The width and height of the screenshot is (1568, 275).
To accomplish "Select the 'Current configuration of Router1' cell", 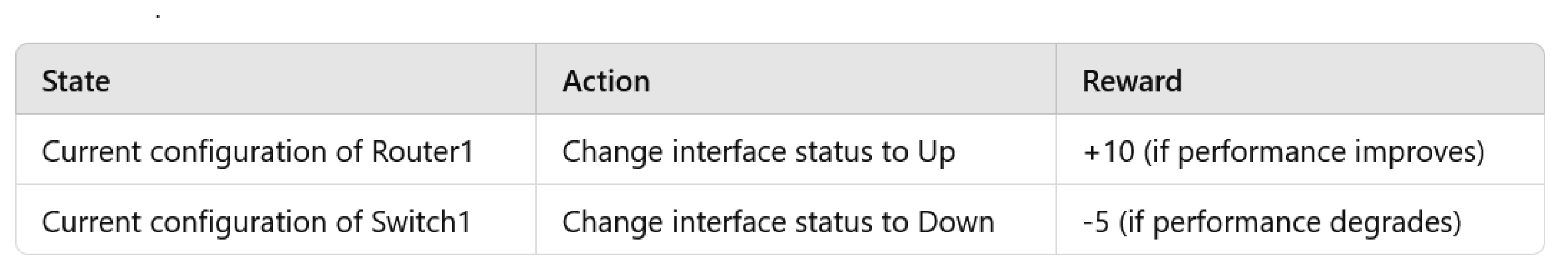I will (257, 151).
